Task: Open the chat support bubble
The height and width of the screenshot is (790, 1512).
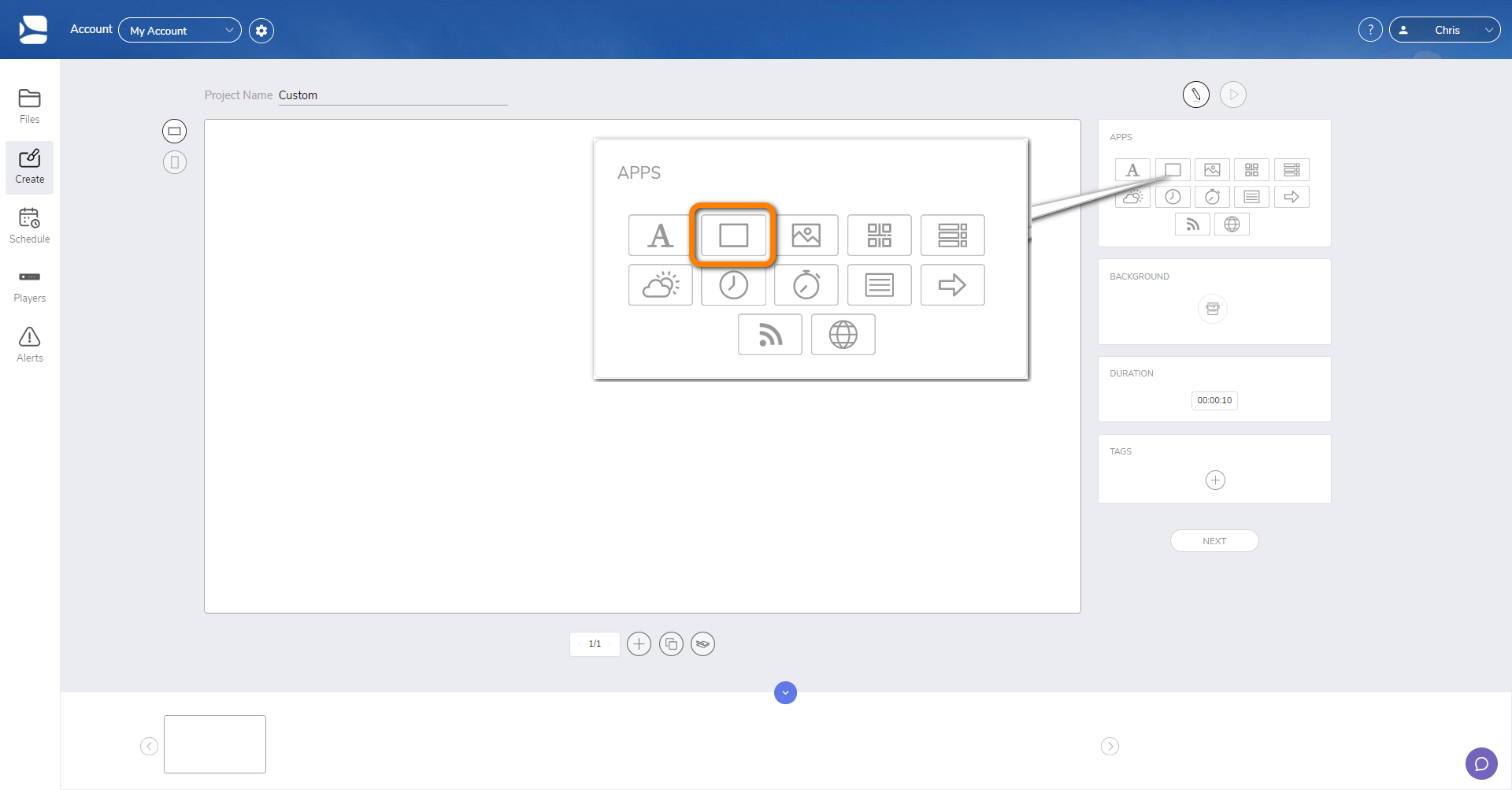Action: [1481, 763]
